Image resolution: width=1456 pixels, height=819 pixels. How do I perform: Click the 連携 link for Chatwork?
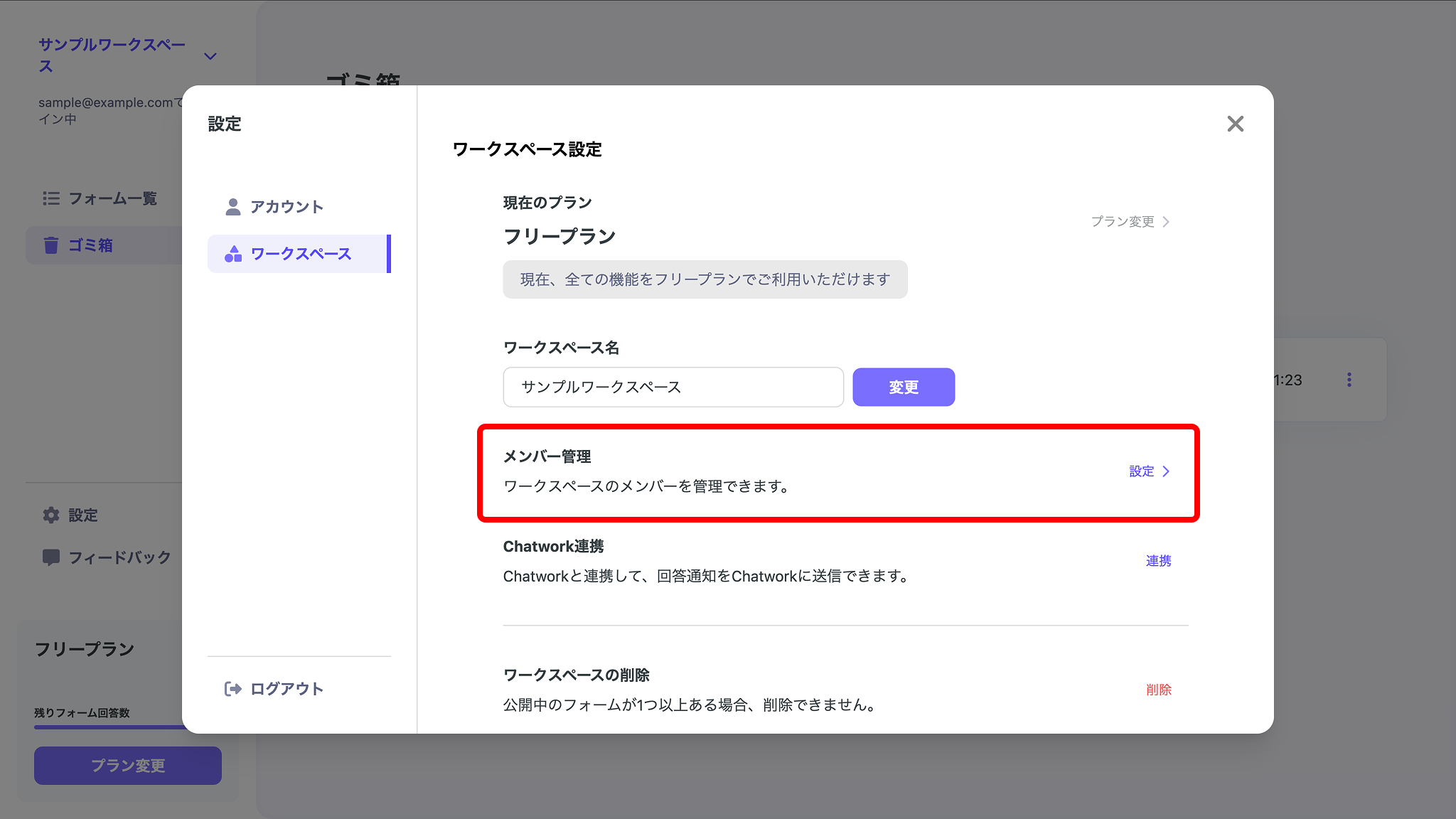tap(1157, 560)
